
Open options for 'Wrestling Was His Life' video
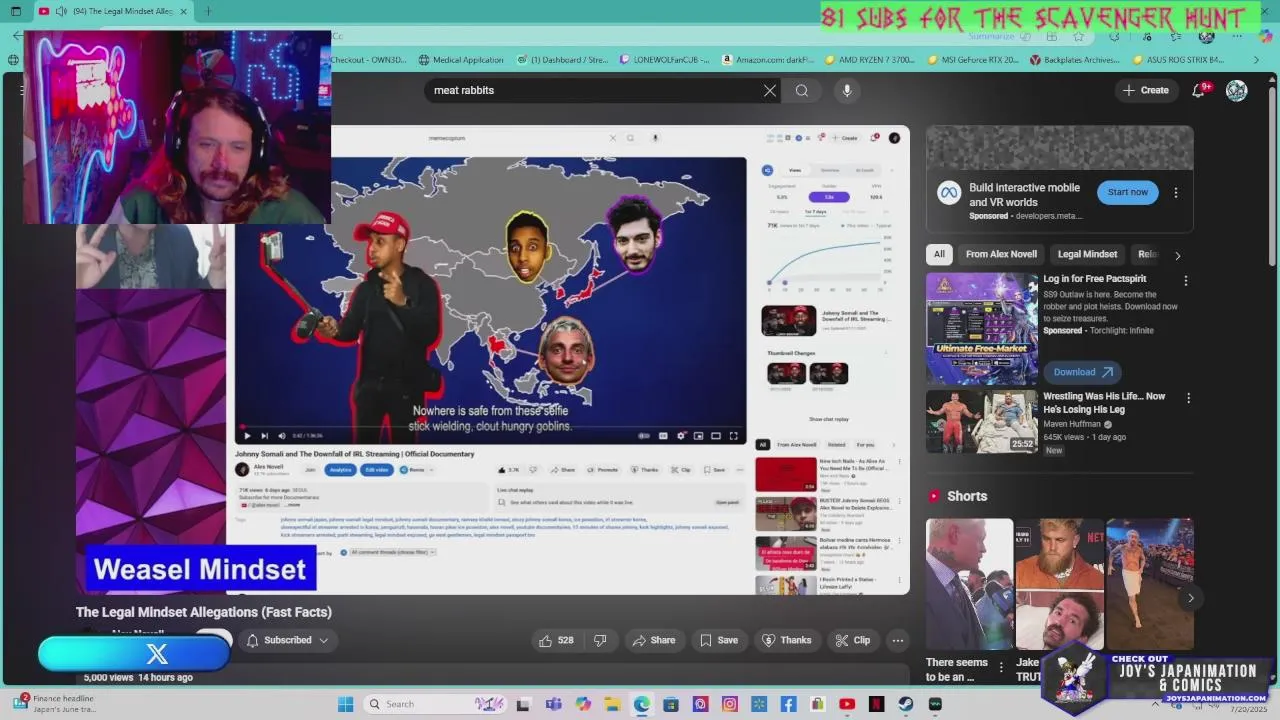point(1188,398)
